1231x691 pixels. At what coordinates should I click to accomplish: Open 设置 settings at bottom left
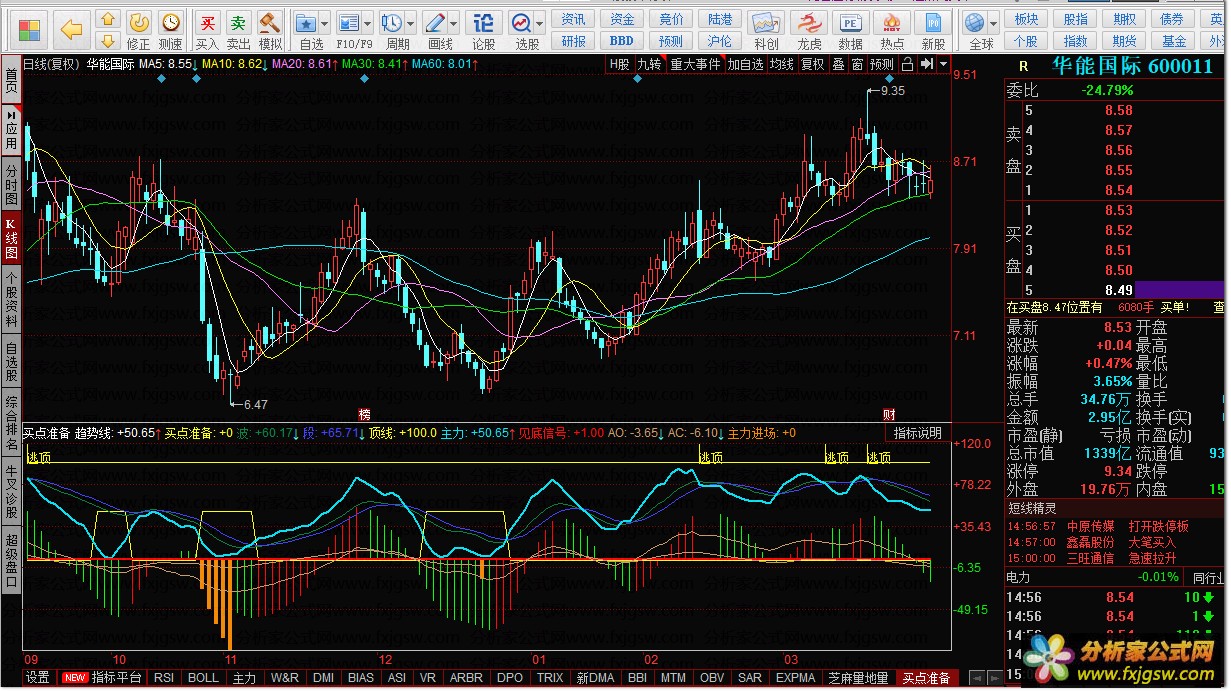[38, 678]
